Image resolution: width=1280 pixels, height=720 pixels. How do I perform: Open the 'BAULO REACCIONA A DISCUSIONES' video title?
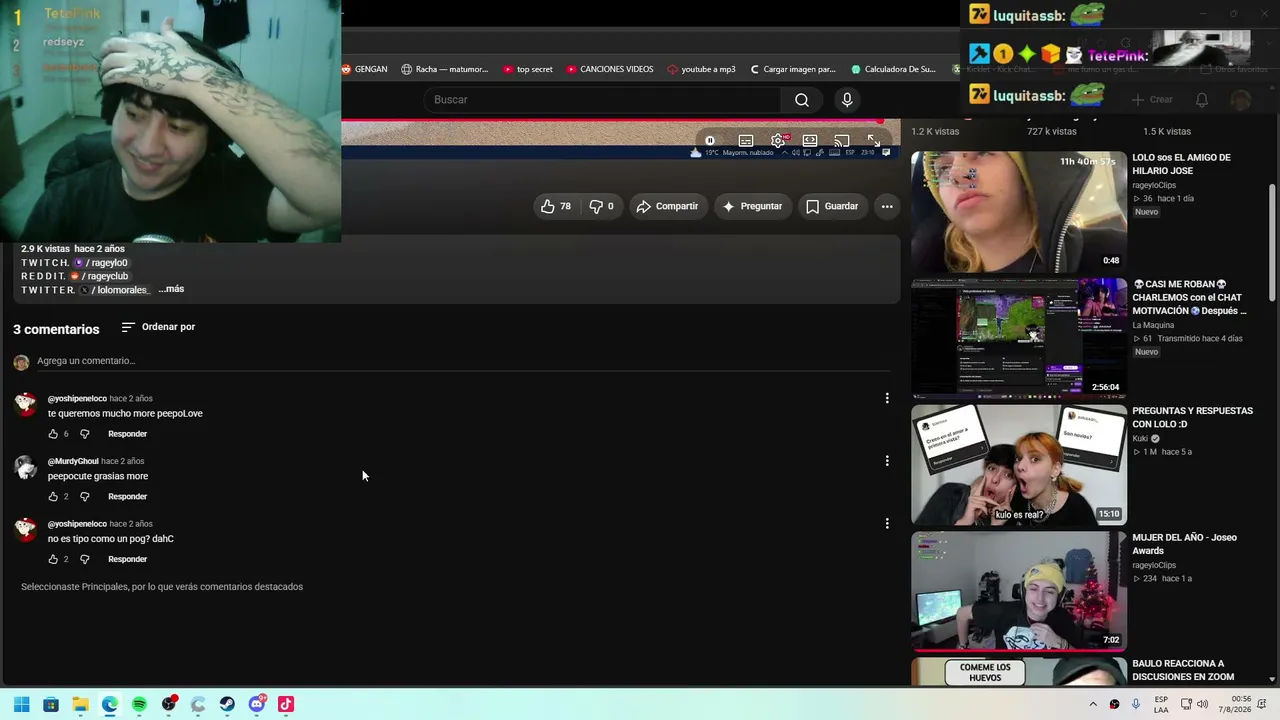(1183, 670)
